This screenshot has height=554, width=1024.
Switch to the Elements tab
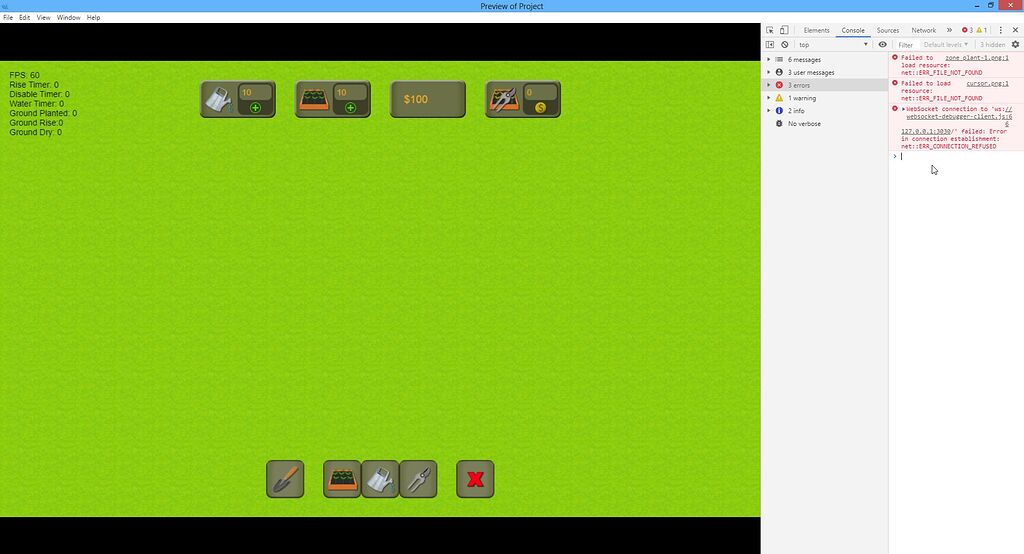tap(816, 30)
